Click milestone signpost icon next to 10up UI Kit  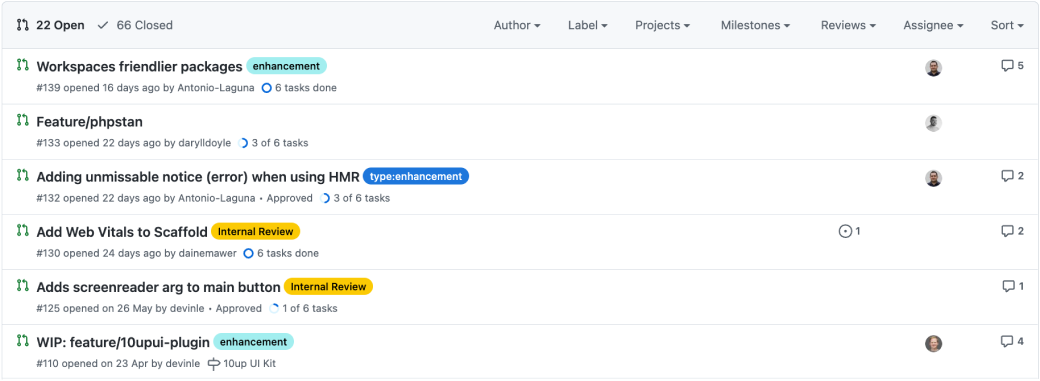click(x=214, y=364)
